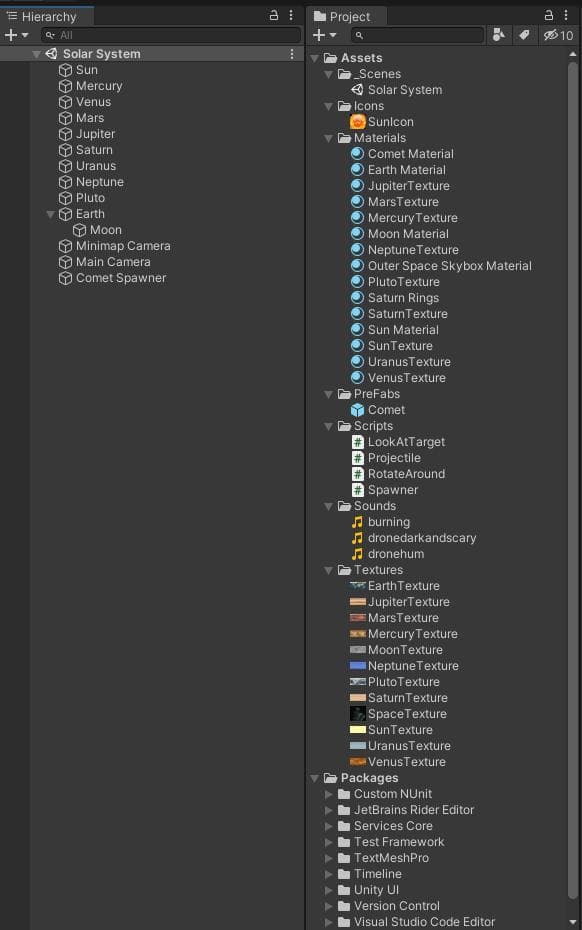Screen dimensions: 582x930
Task: Click the Sun GameObject cube icon
Action: point(65,70)
